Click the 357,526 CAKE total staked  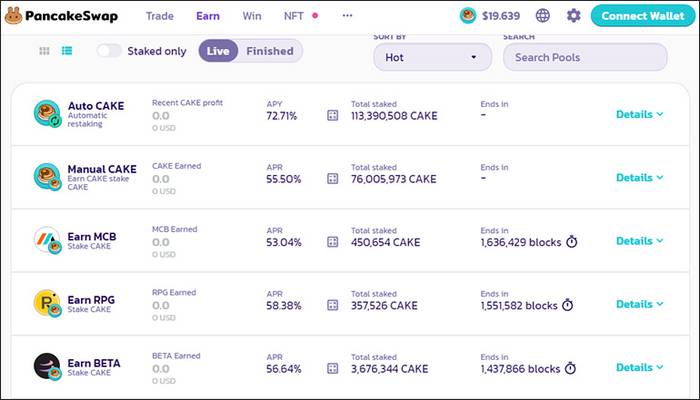pos(384,306)
